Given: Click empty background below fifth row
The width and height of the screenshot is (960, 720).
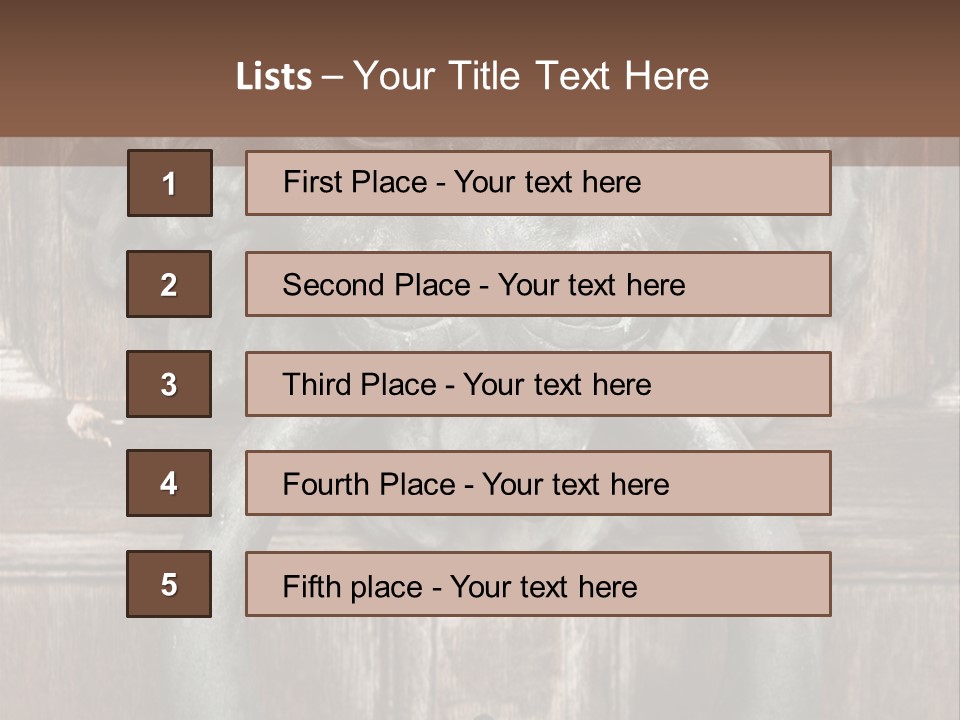Looking at the screenshot, I should (480, 670).
